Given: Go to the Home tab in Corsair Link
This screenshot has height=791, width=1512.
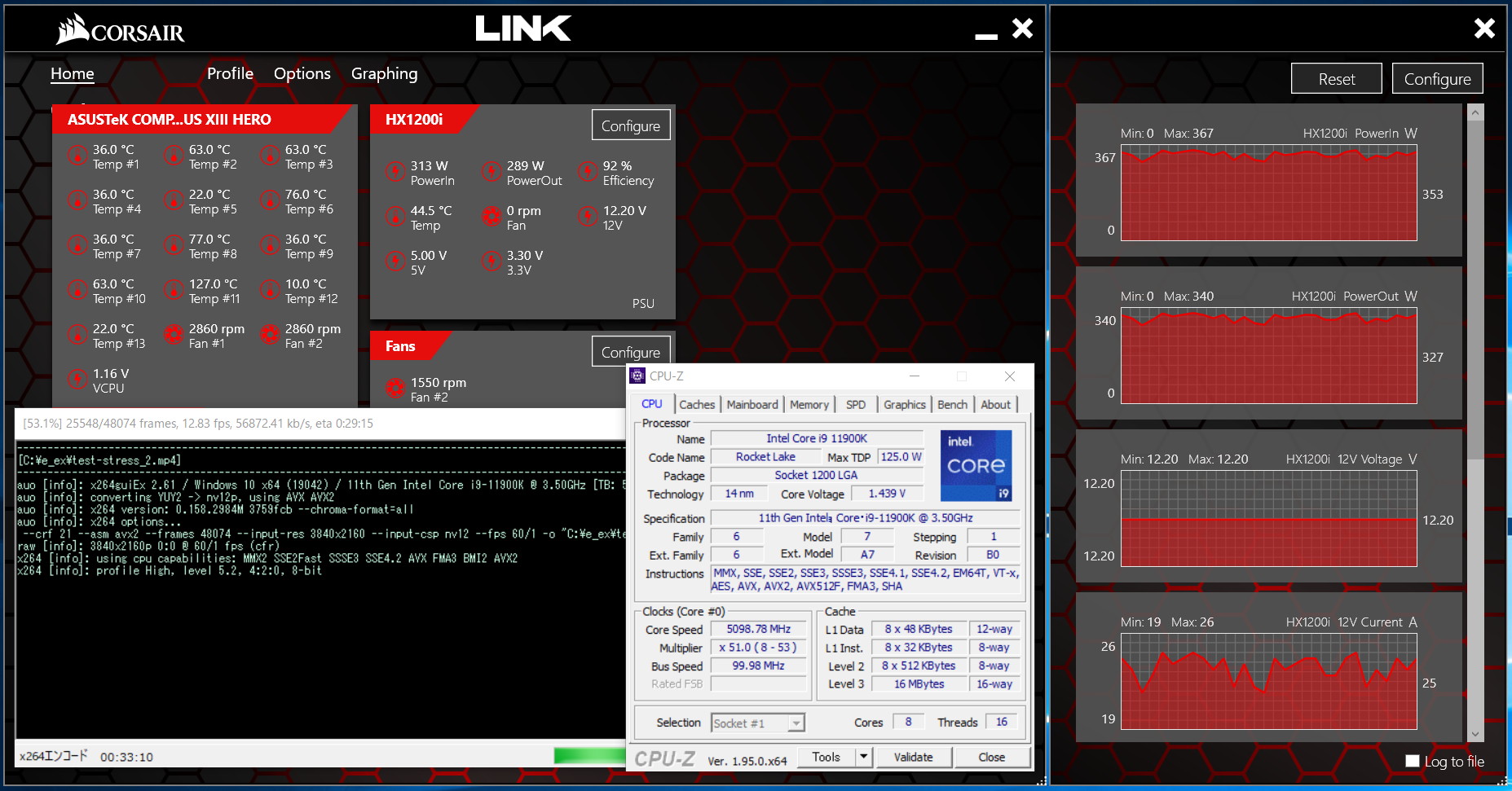Looking at the screenshot, I should click(x=73, y=73).
